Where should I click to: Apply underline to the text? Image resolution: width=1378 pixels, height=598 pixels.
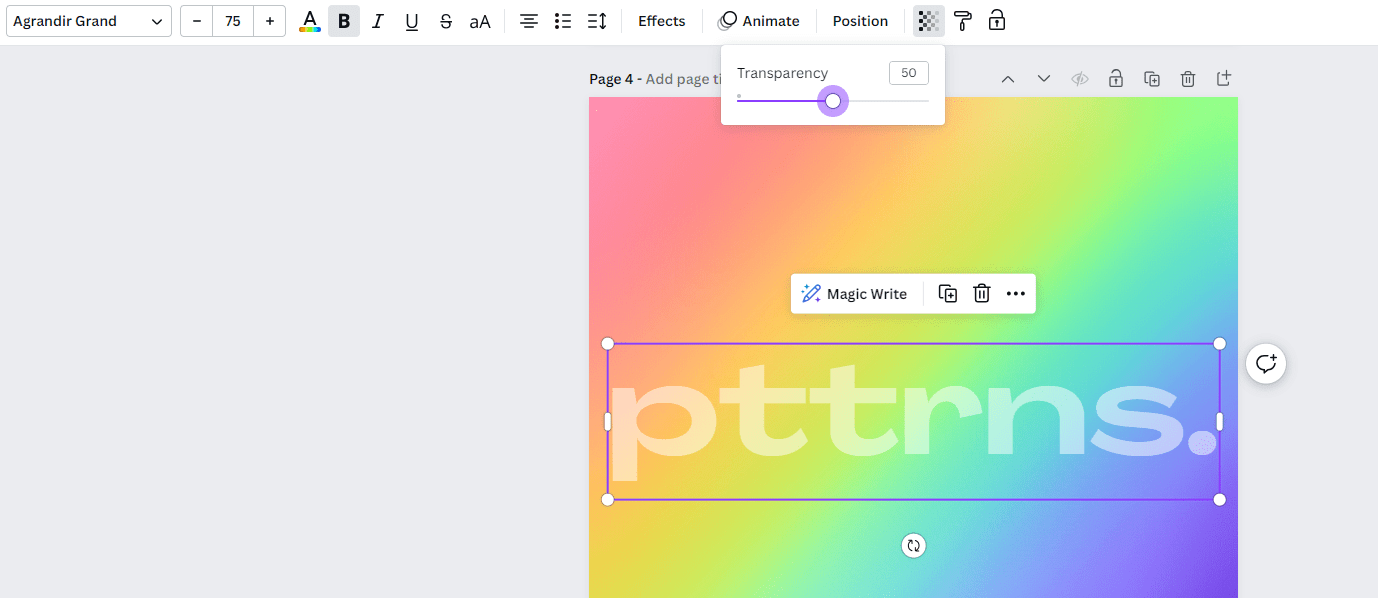pyautogui.click(x=411, y=20)
